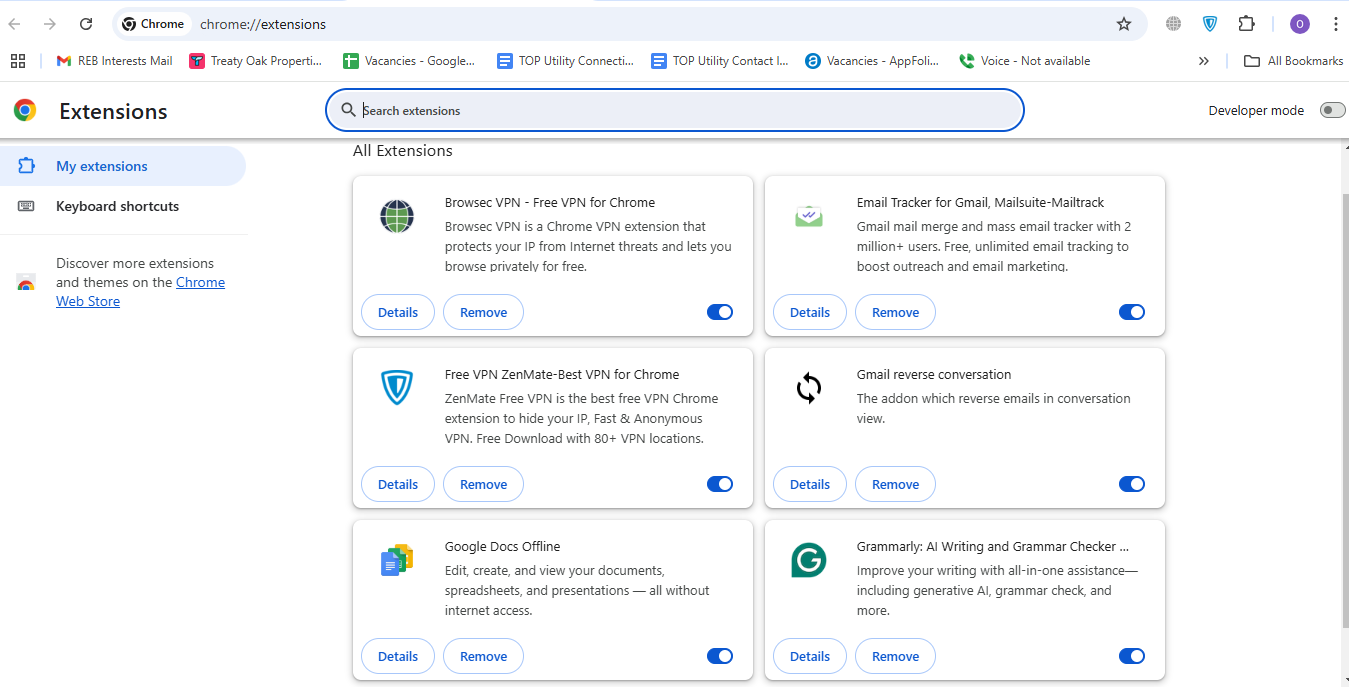Open Vacancies - Google Sheets bookmark
The width and height of the screenshot is (1349, 687).
409,61
